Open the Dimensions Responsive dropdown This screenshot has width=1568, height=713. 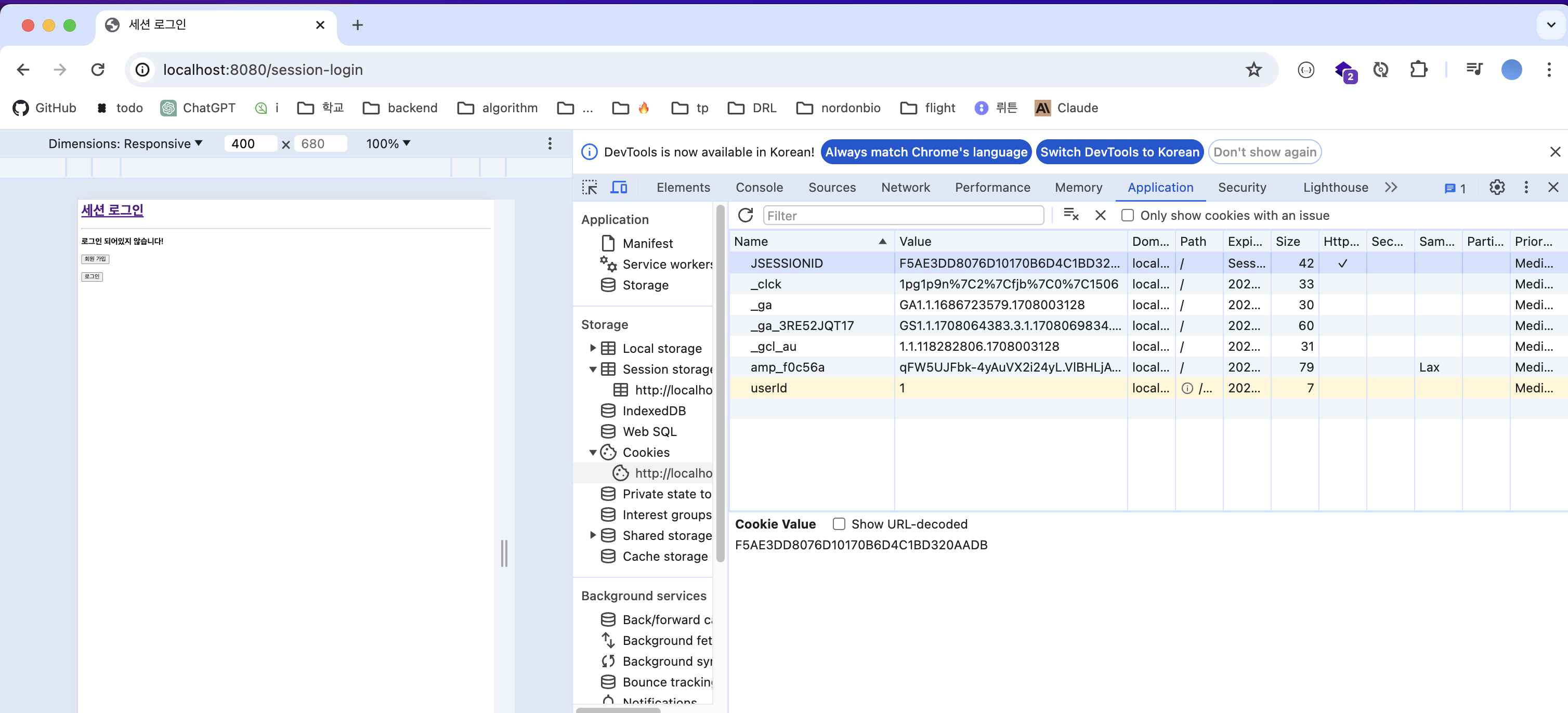125,143
